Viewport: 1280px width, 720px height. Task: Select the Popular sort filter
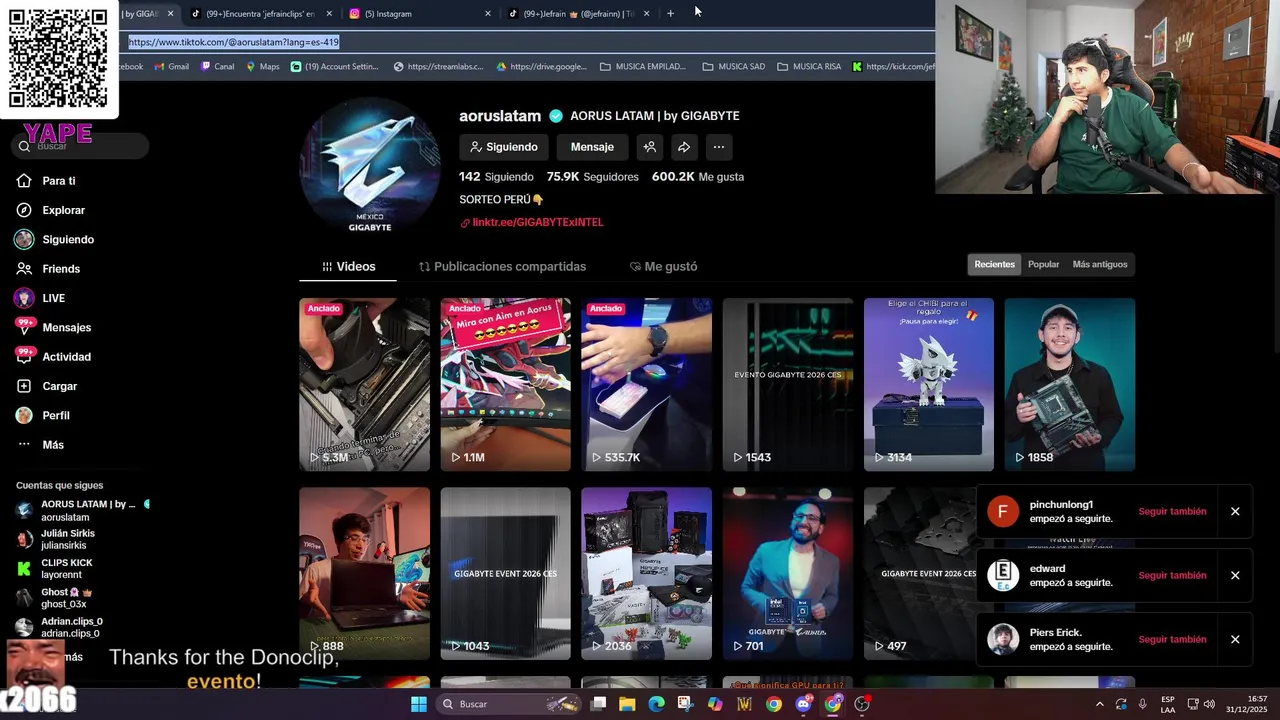click(x=1043, y=264)
